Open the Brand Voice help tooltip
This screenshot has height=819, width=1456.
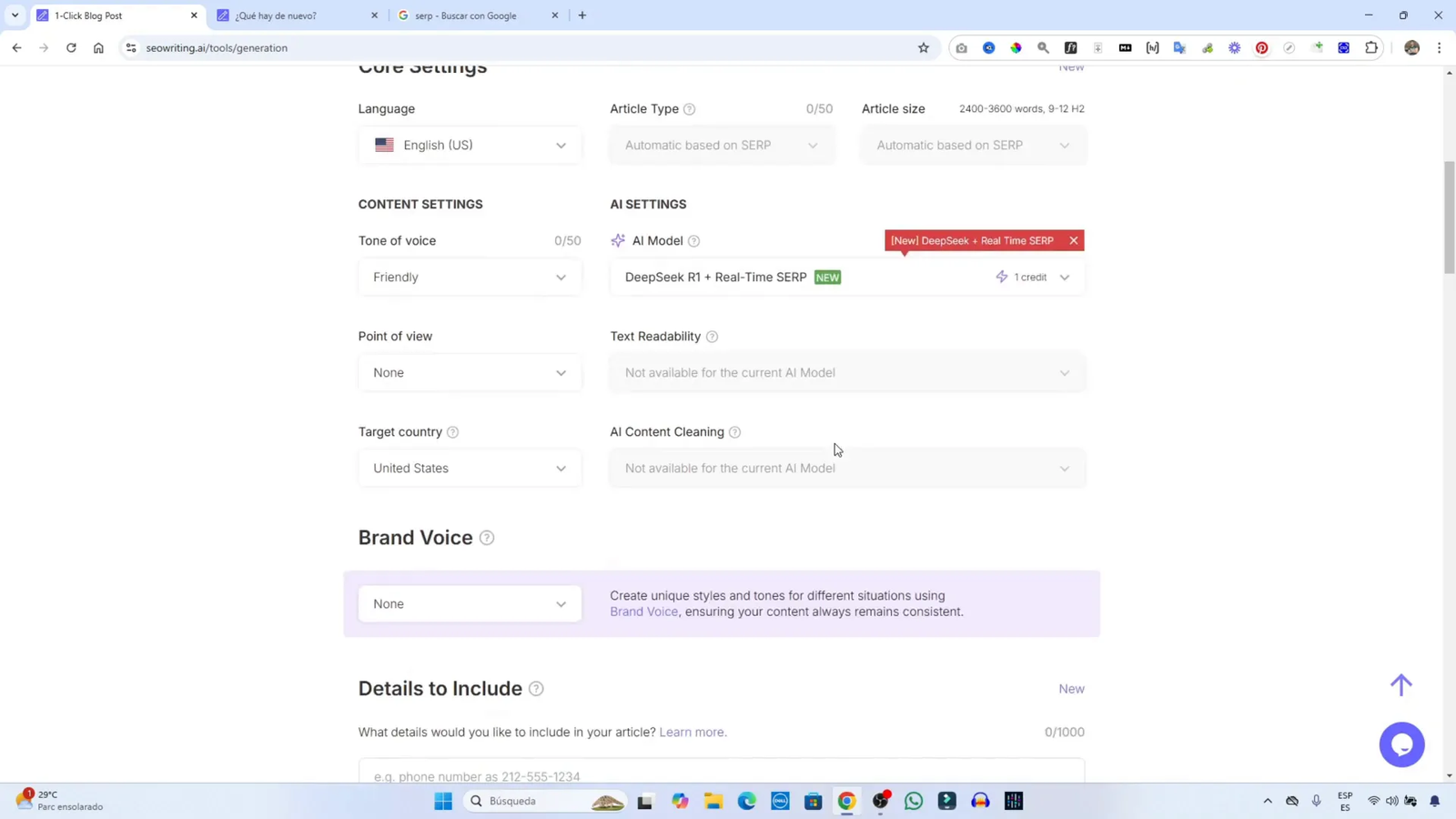(488, 538)
